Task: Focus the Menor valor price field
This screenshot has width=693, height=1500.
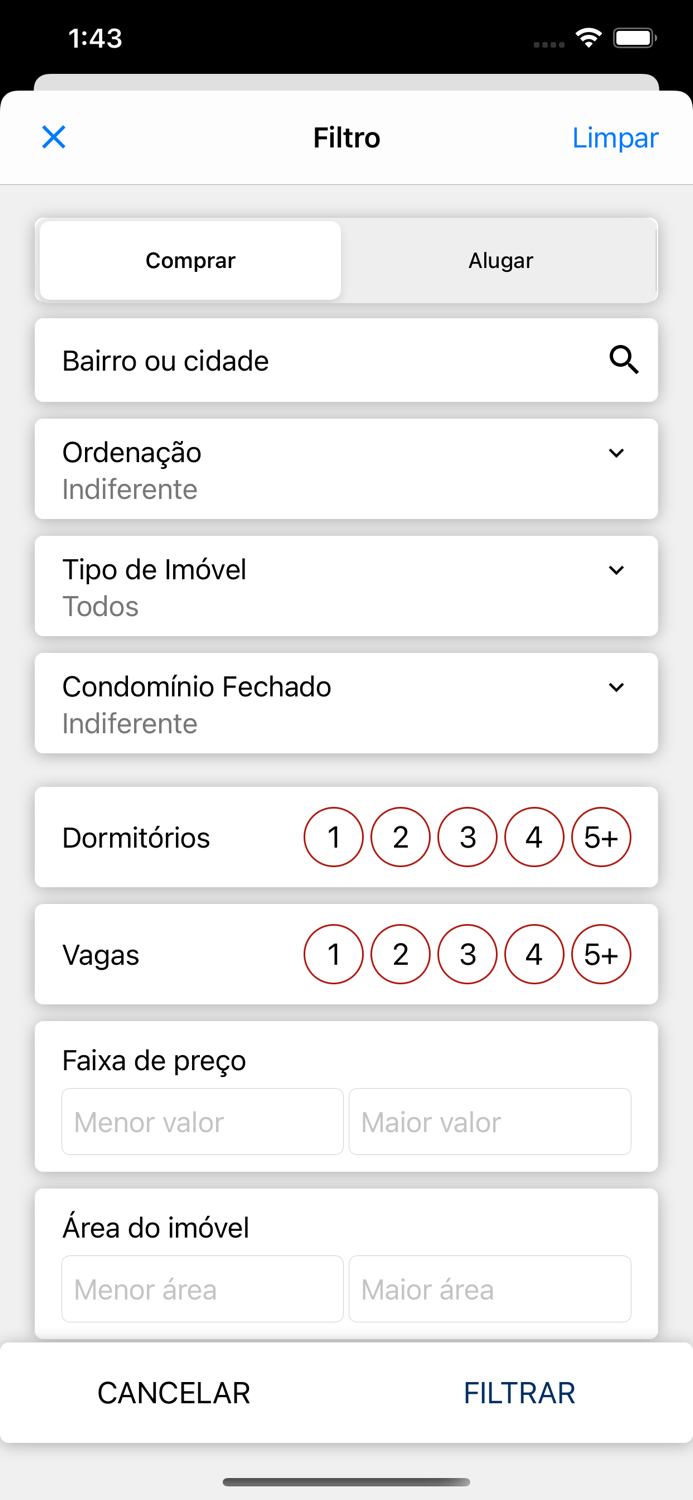Action: pyautogui.click(x=202, y=1122)
